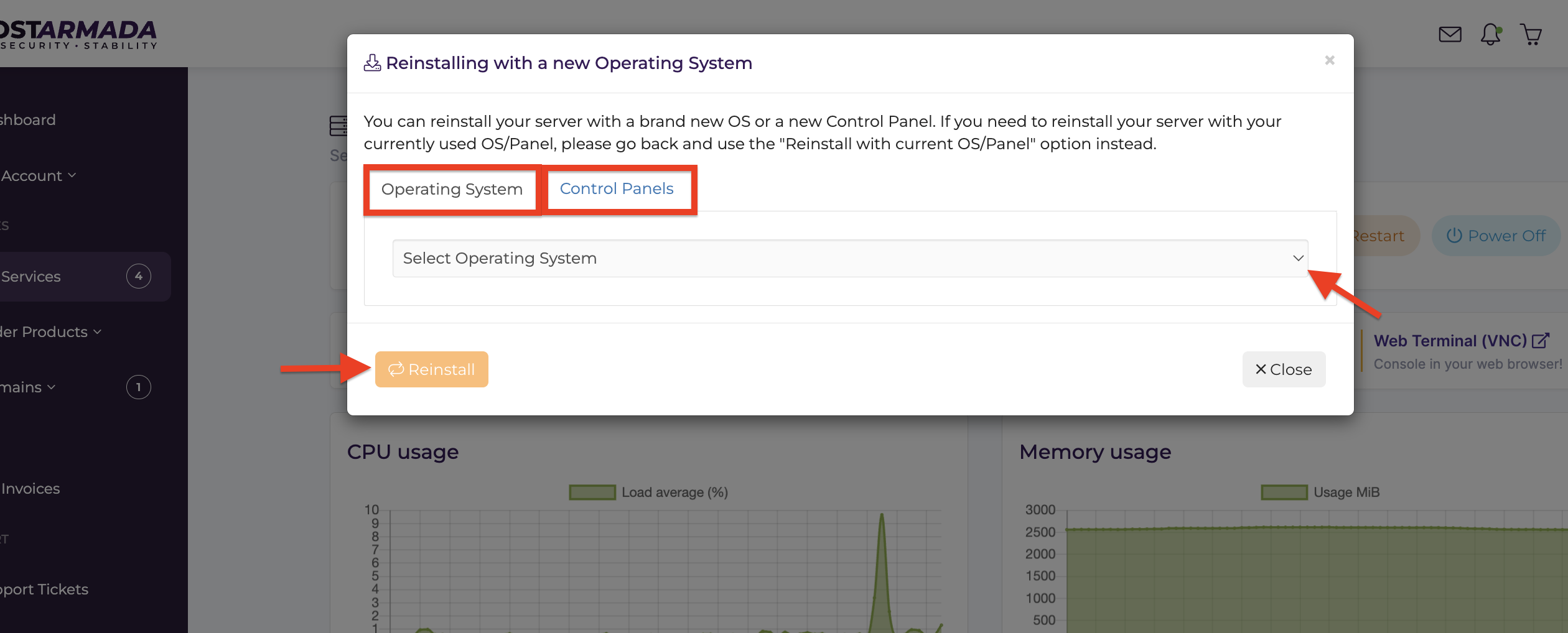The image size is (1568, 633).
Task: Open Invoices in the sidebar
Action: pyautogui.click(x=30, y=489)
